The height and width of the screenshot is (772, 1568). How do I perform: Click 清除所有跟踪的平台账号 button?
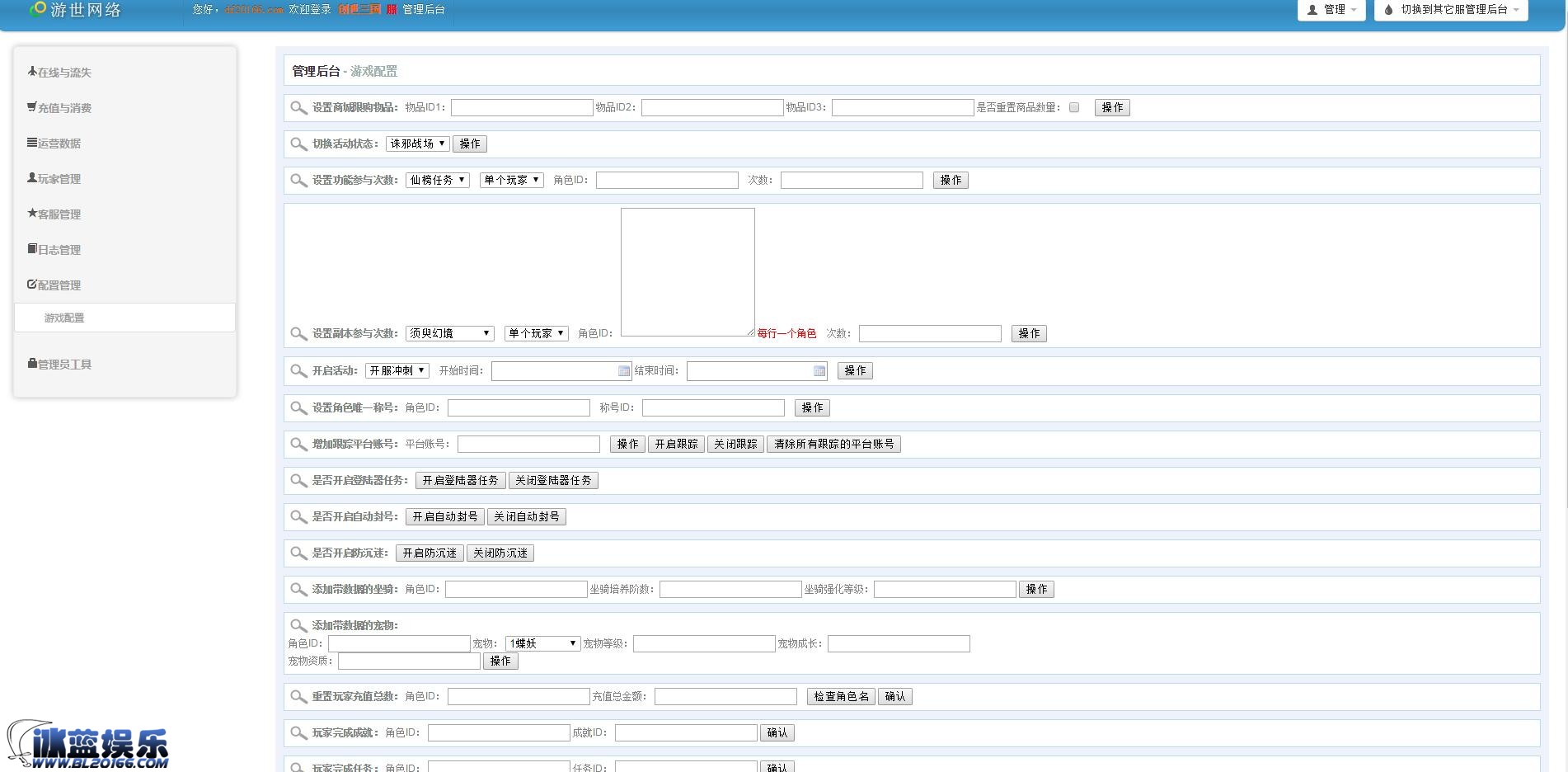coord(834,444)
